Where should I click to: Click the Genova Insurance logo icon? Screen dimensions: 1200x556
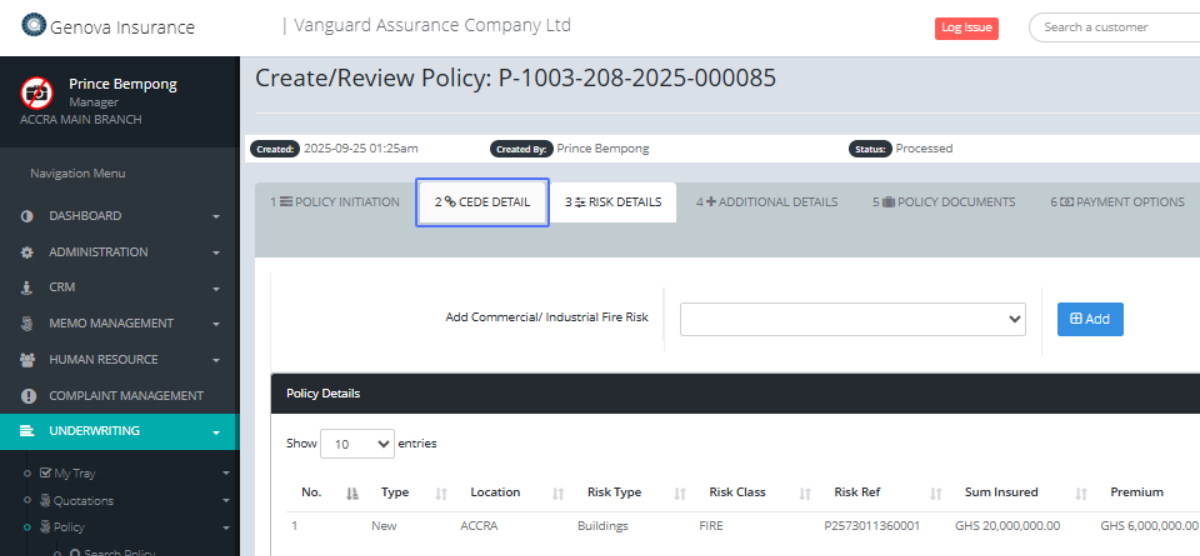point(34,25)
